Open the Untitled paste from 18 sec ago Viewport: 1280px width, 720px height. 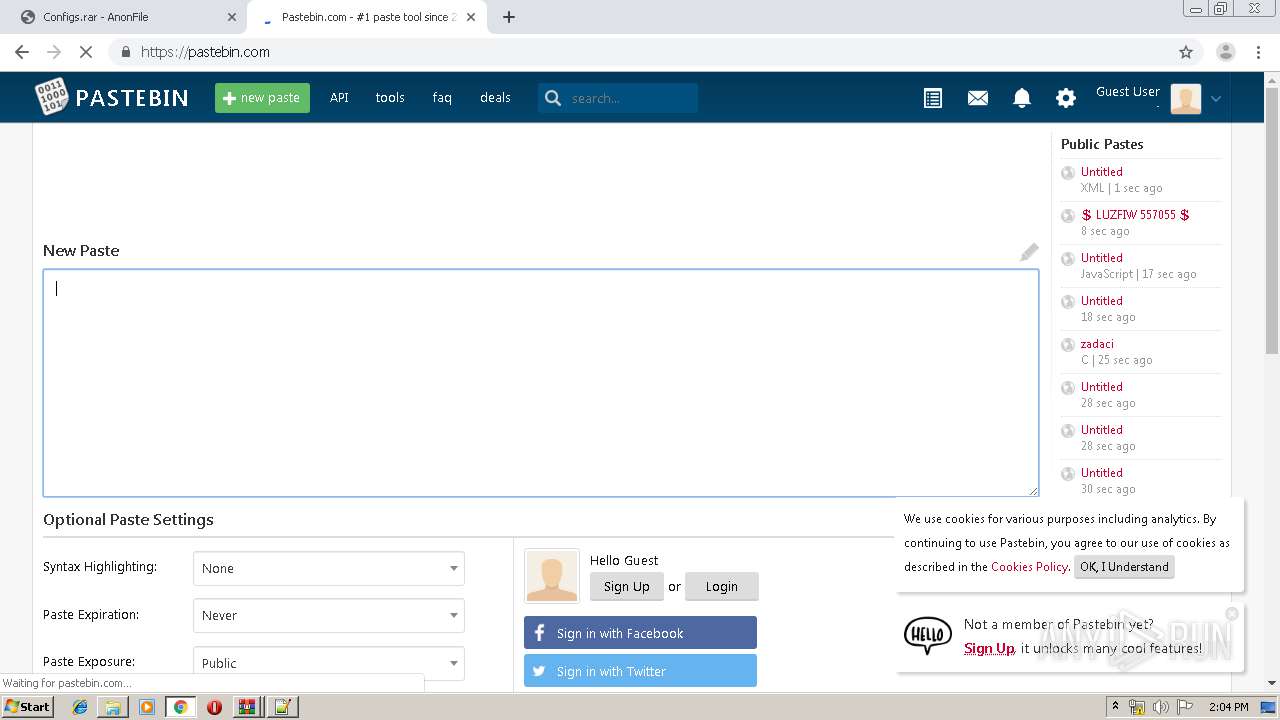(x=1101, y=300)
